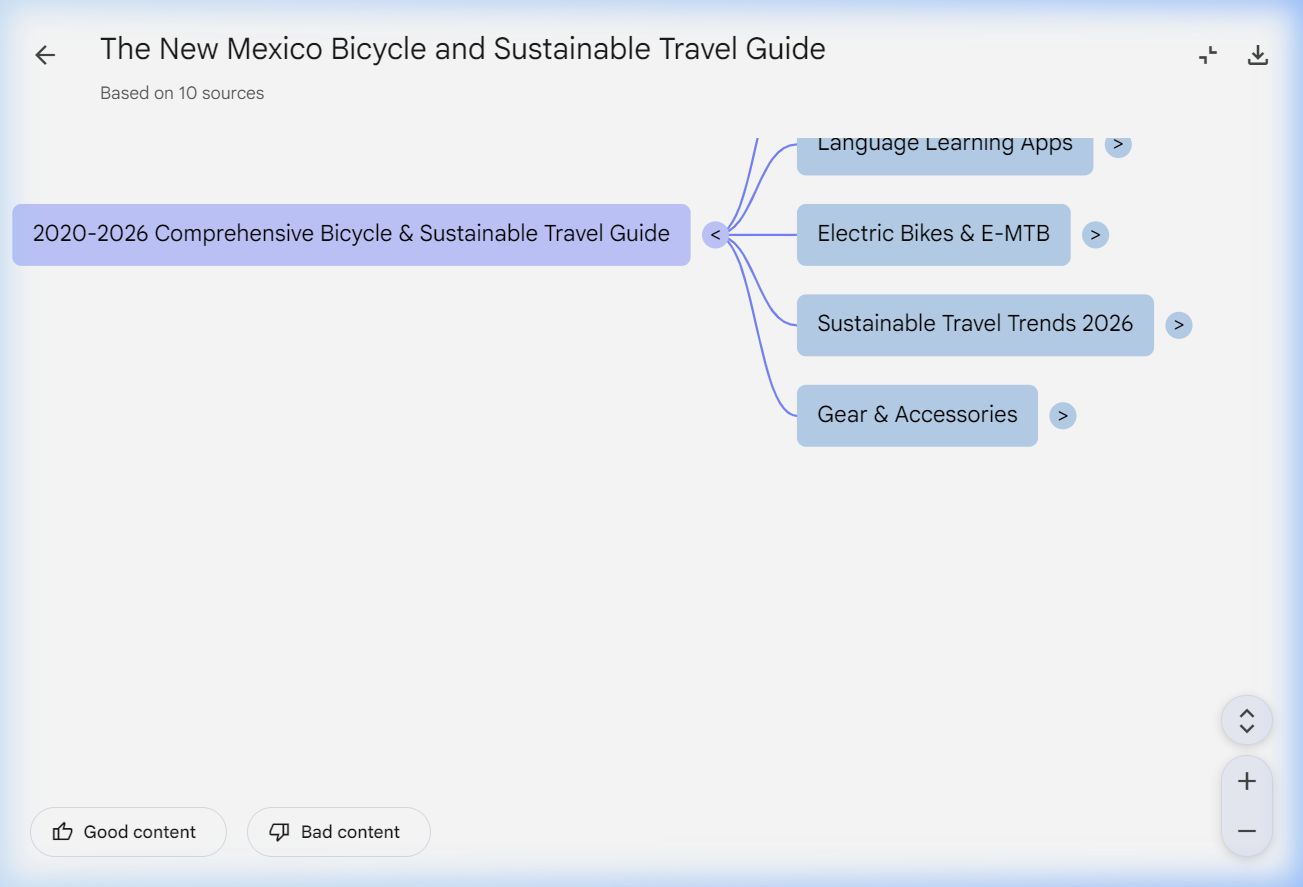The height and width of the screenshot is (887, 1303).
Task: Expand the Language Learning Apps branch arrow
Action: click(1118, 145)
